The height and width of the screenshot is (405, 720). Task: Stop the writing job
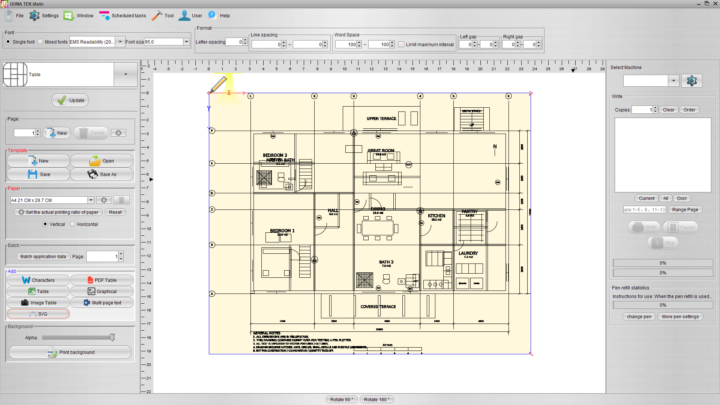663,243
